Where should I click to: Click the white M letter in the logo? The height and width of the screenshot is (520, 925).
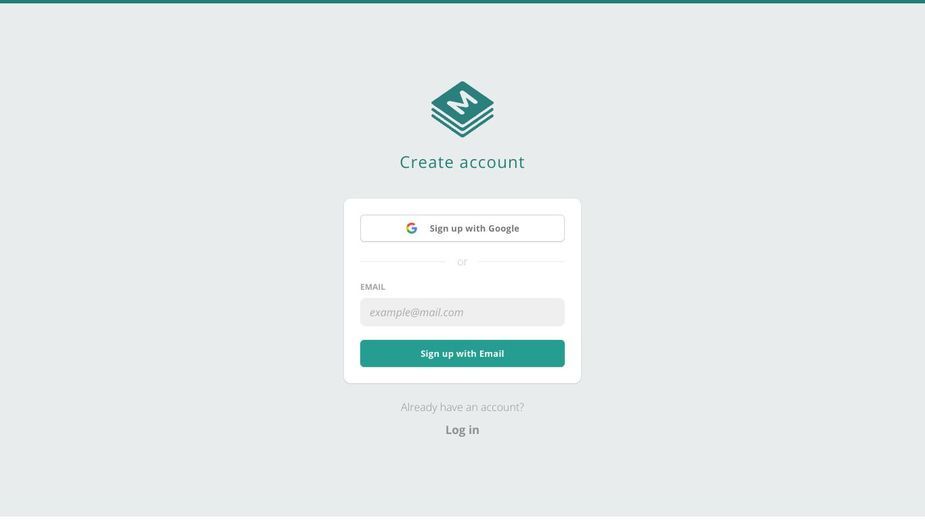click(462, 102)
